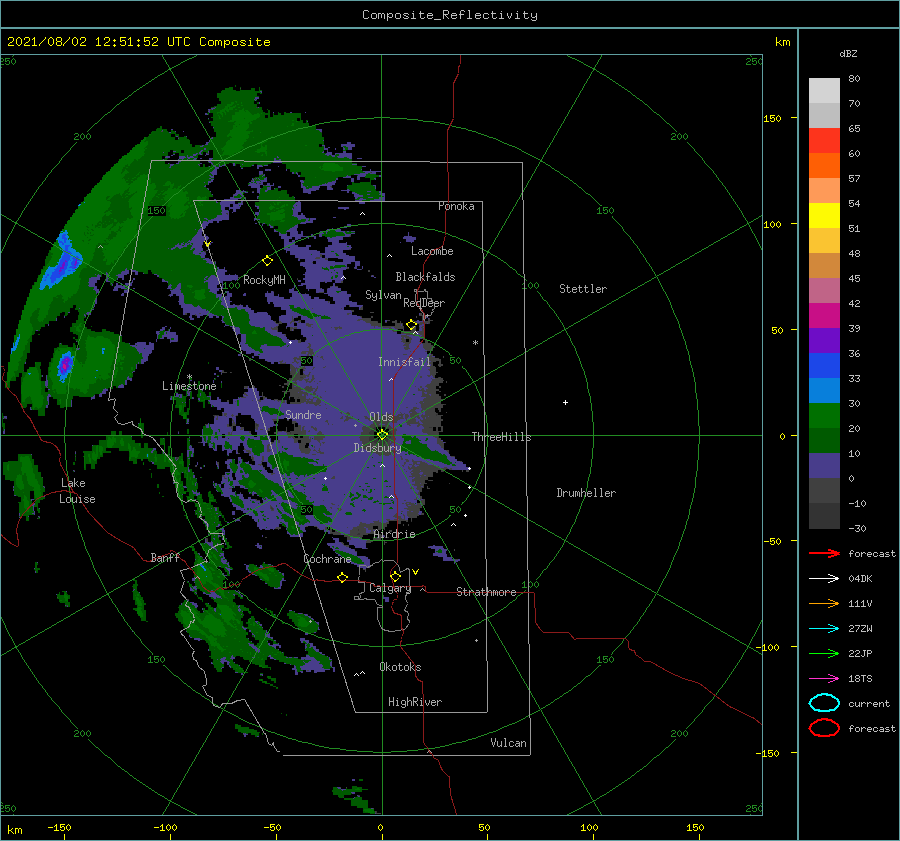Image resolution: width=900 pixels, height=841 pixels.
Task: Click the orange 111V arrow legend icon
Action: [824, 603]
